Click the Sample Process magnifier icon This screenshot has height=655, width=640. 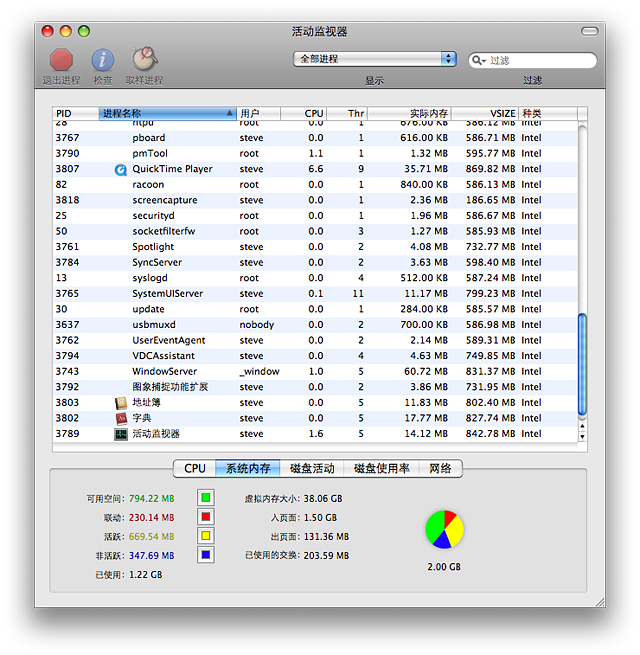(x=145, y=59)
